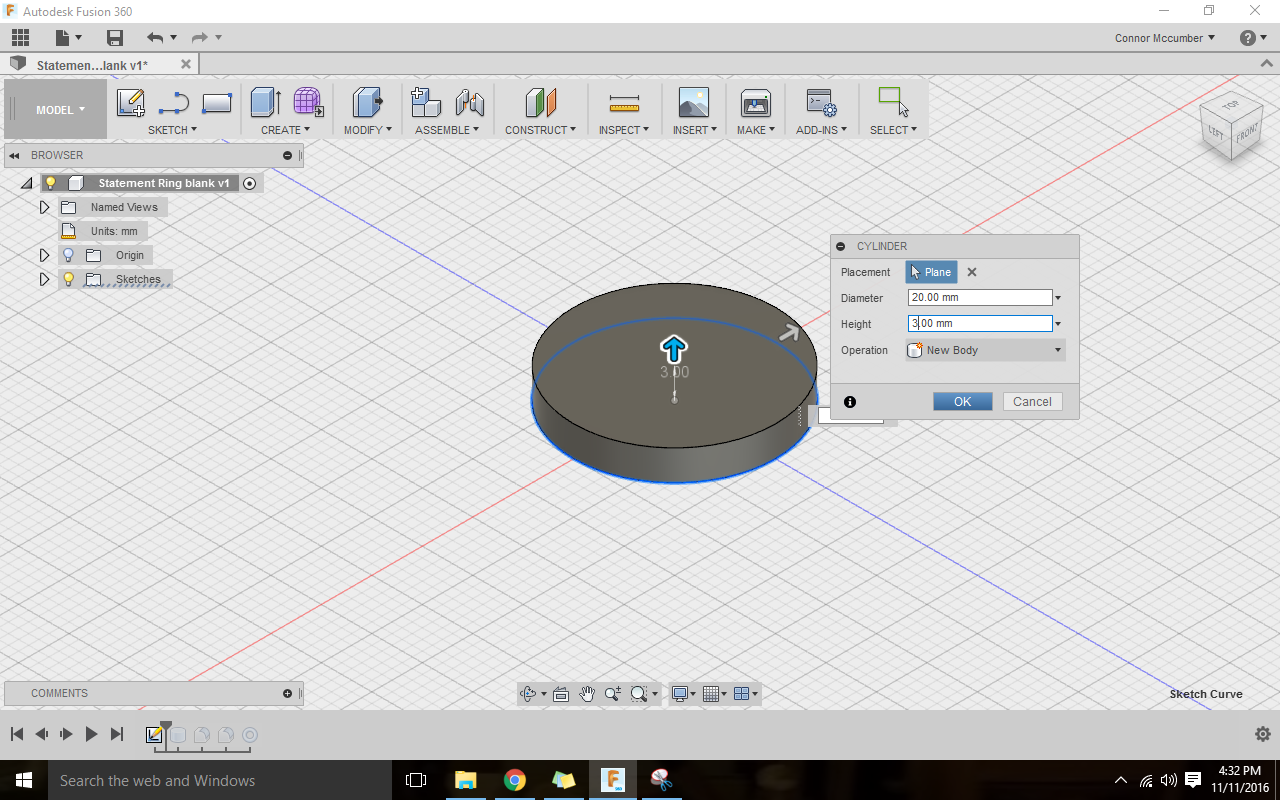Click the Height 3.00 mm input field
1280x800 pixels.
980,324
